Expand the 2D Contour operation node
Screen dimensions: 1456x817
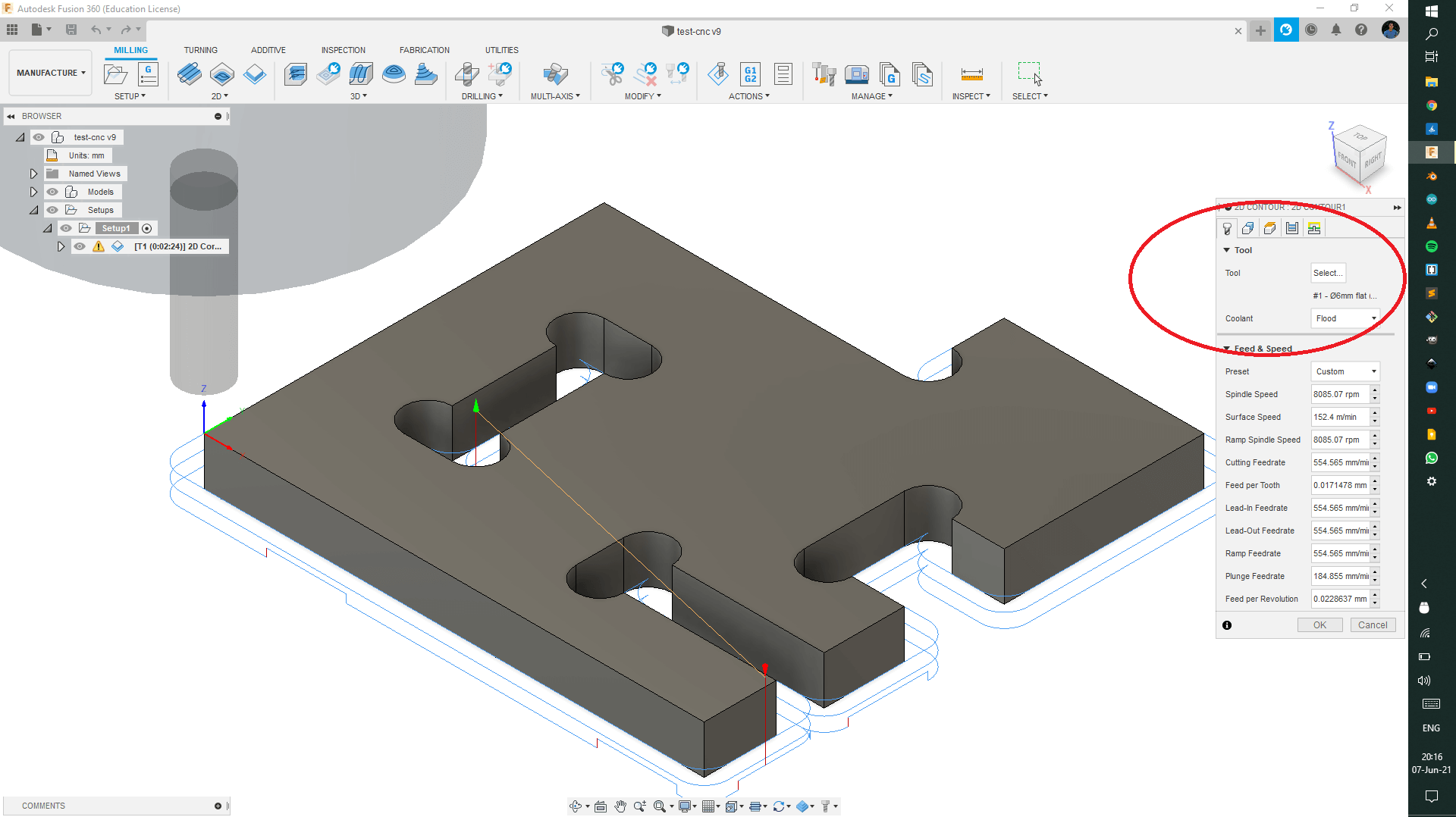[61, 246]
